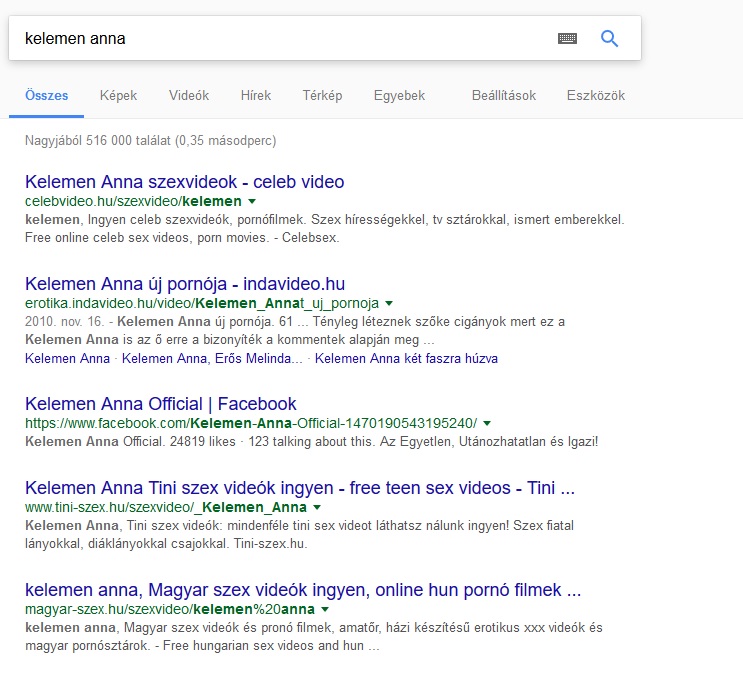Screen dimensions: 743x674
Task: Expand the arrow next to the celebvideo.hu URL
Action: (252, 202)
